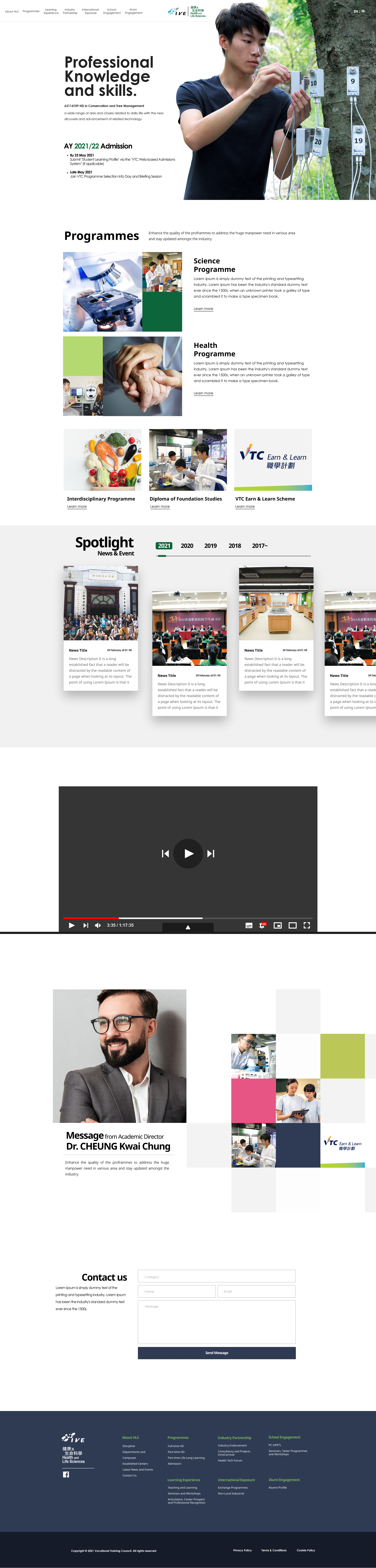Click Learn more under Health Programme
376x1568 pixels.
[x=203, y=393]
